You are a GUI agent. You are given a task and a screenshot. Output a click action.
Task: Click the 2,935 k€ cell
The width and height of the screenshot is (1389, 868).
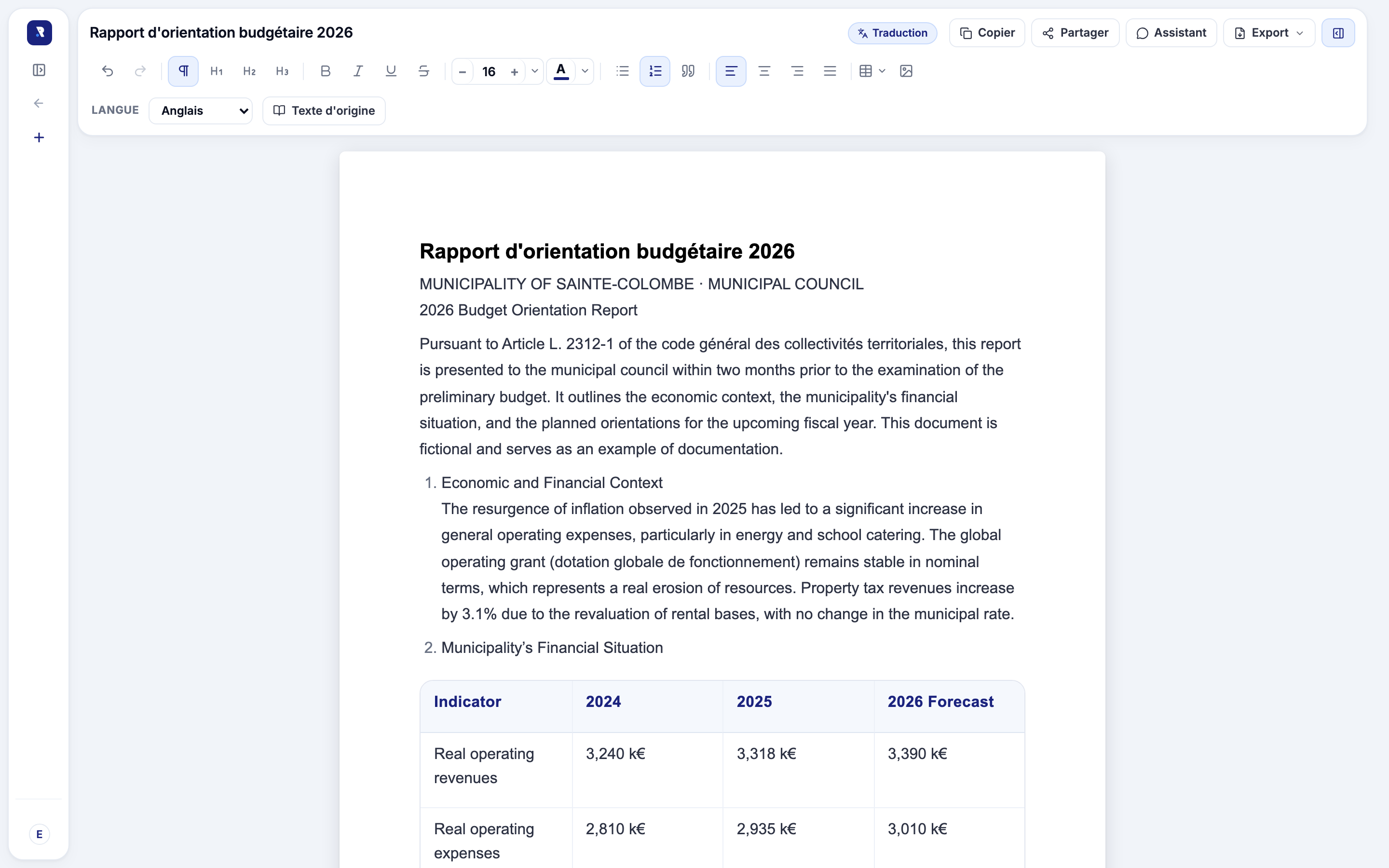(798, 838)
